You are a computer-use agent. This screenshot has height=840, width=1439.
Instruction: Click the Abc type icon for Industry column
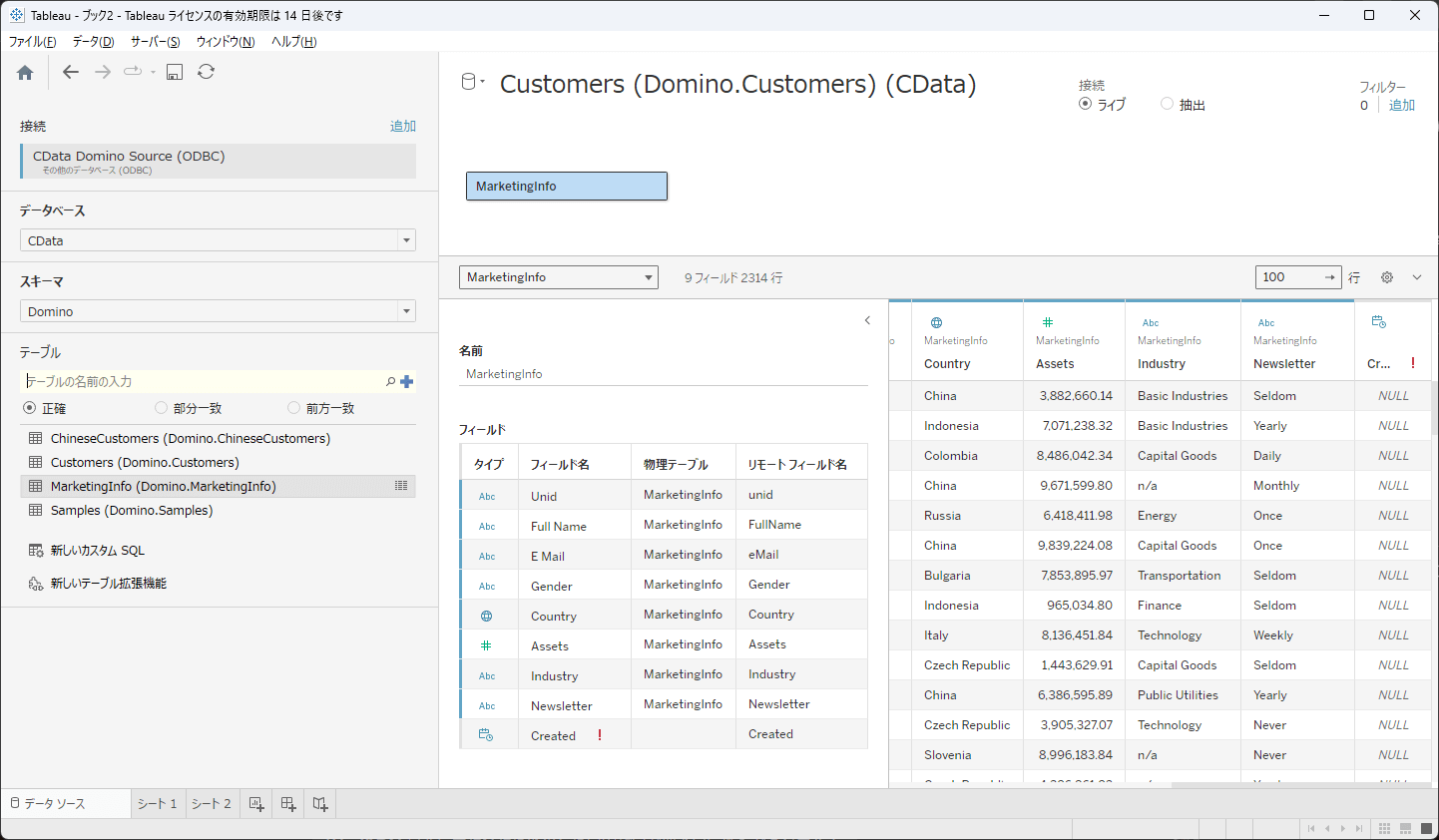1151,322
